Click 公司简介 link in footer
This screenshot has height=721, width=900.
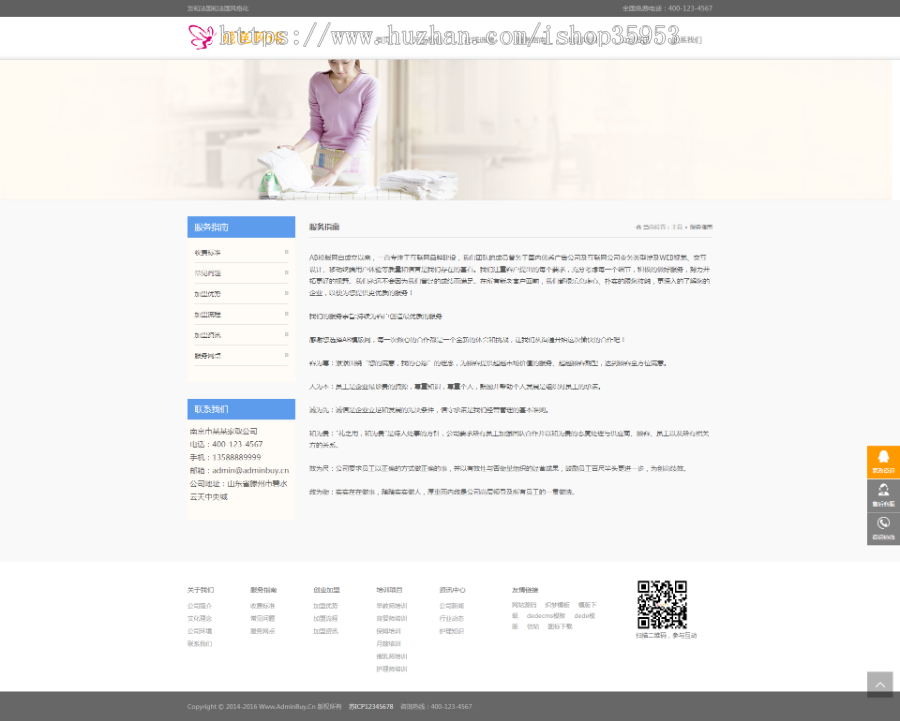(x=199, y=606)
